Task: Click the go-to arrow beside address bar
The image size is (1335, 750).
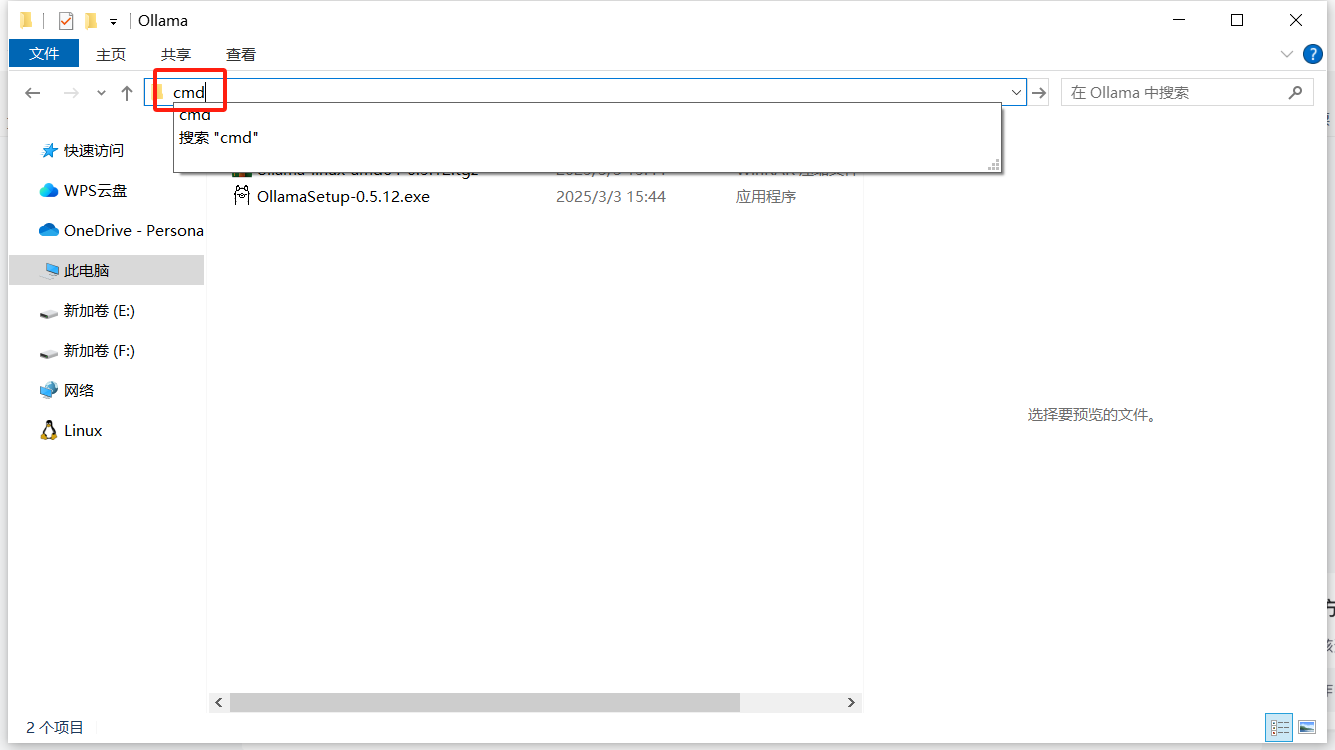Action: (x=1039, y=93)
